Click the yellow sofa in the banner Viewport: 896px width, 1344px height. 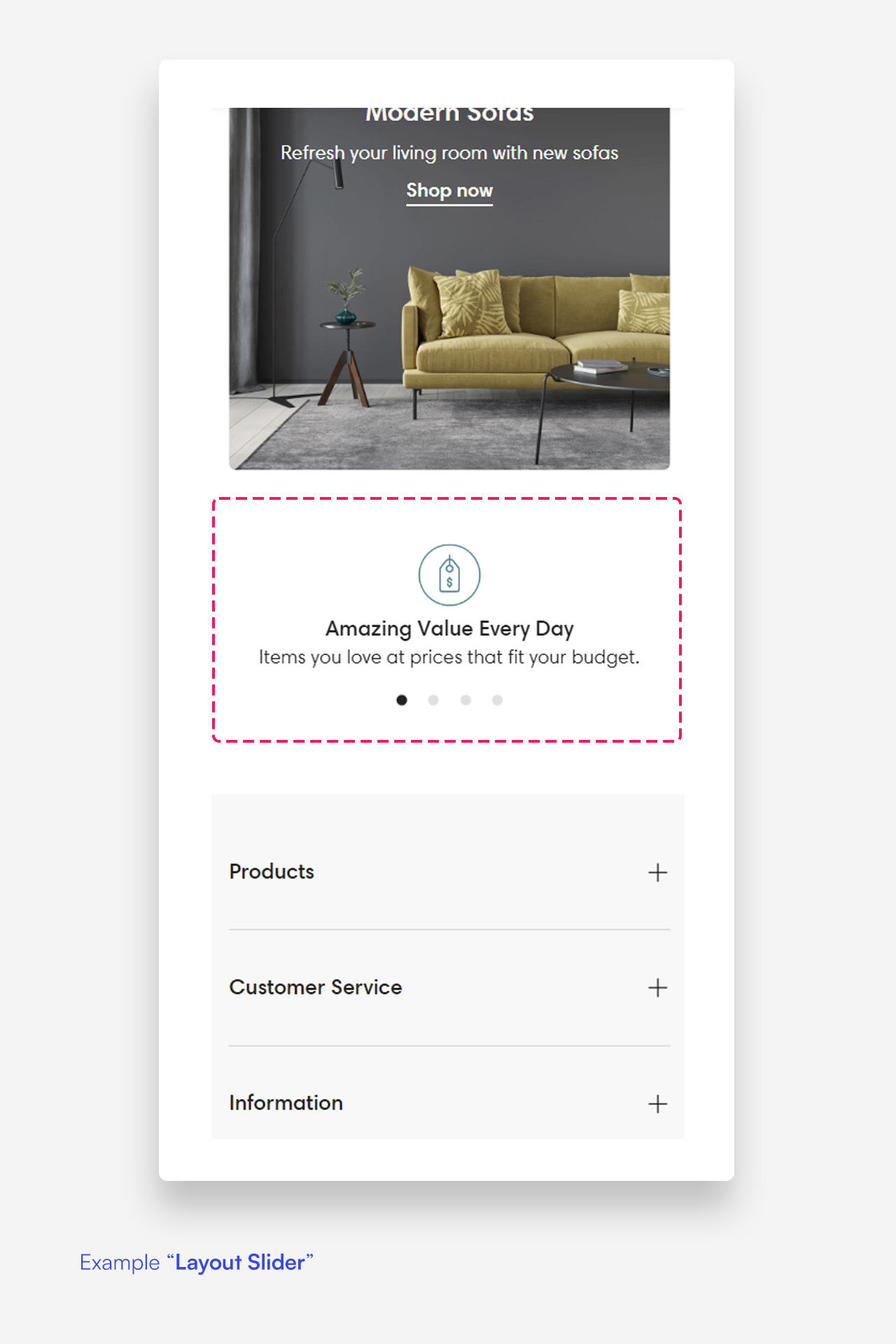(535, 329)
